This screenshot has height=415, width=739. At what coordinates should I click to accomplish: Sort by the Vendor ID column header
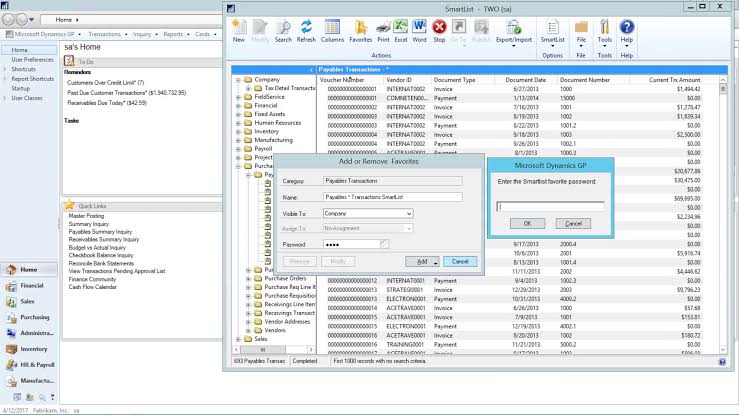(399, 80)
